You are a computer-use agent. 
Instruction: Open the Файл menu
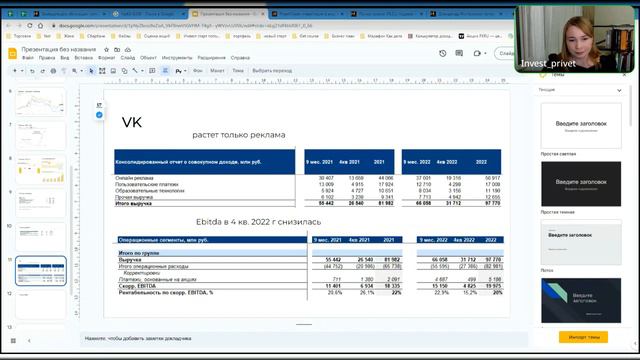pos(28,58)
